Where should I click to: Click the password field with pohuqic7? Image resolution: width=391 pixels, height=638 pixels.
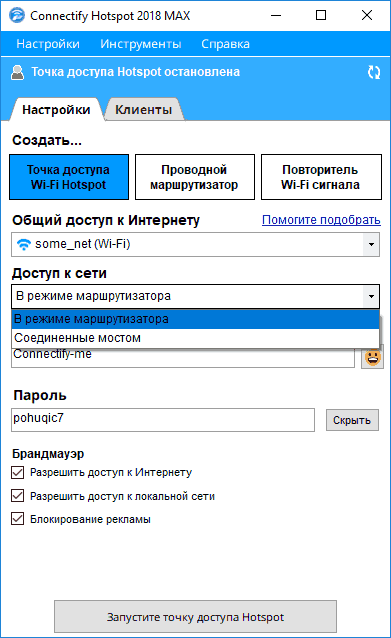point(163,420)
